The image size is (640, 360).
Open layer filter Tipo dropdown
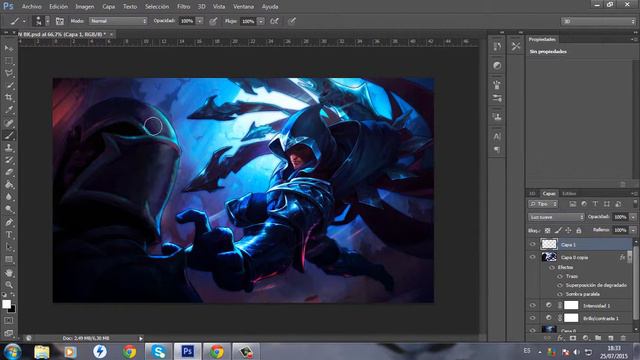543,204
